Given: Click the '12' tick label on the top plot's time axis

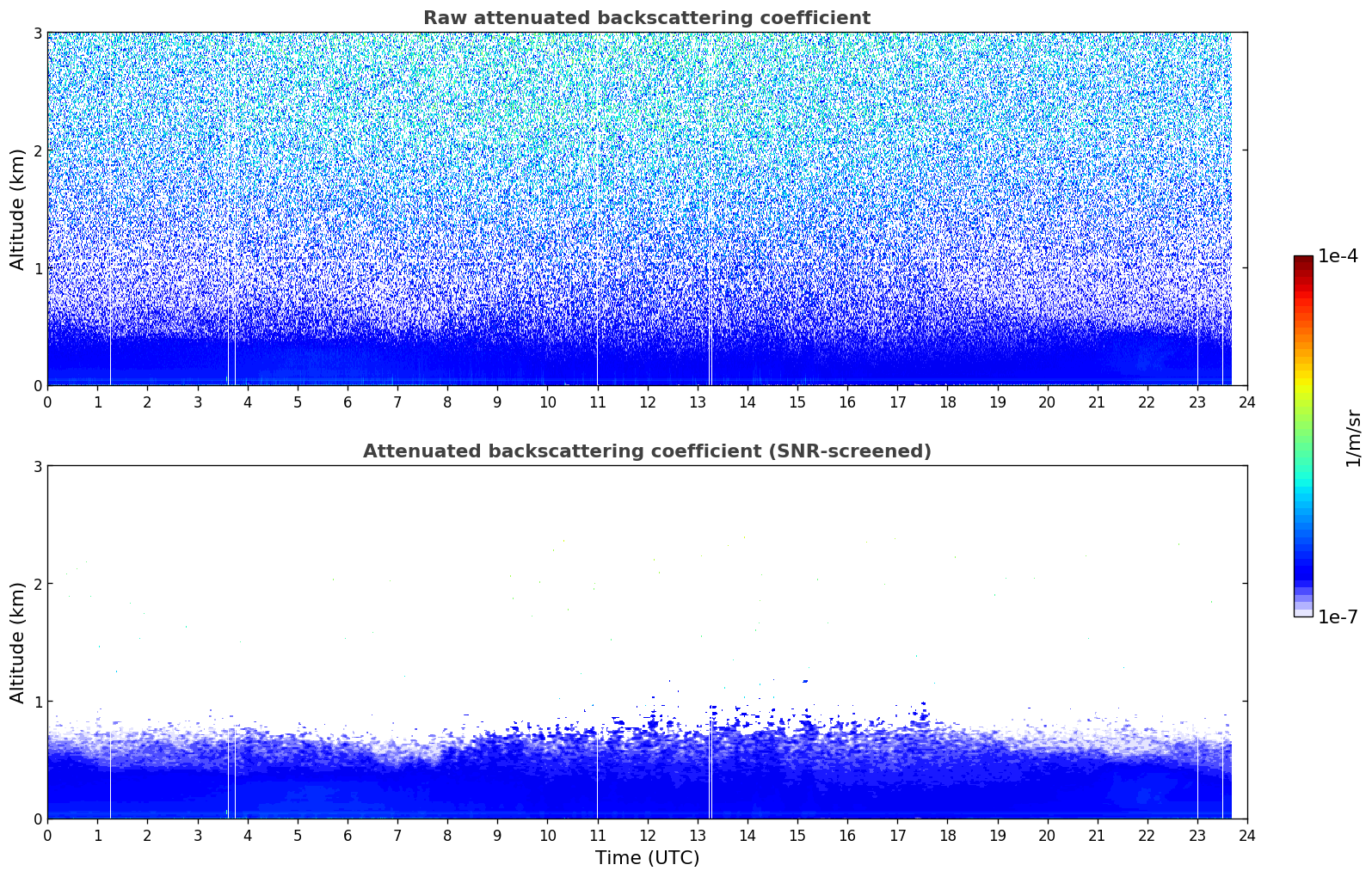Looking at the screenshot, I should click(x=647, y=402).
